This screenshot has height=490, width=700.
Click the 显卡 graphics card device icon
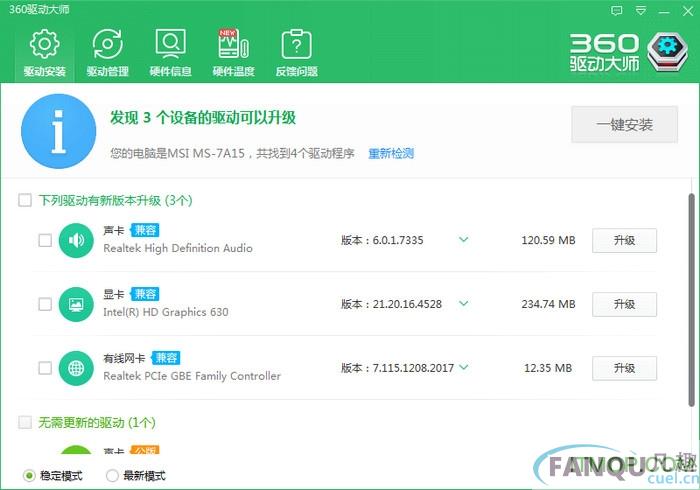[75, 305]
